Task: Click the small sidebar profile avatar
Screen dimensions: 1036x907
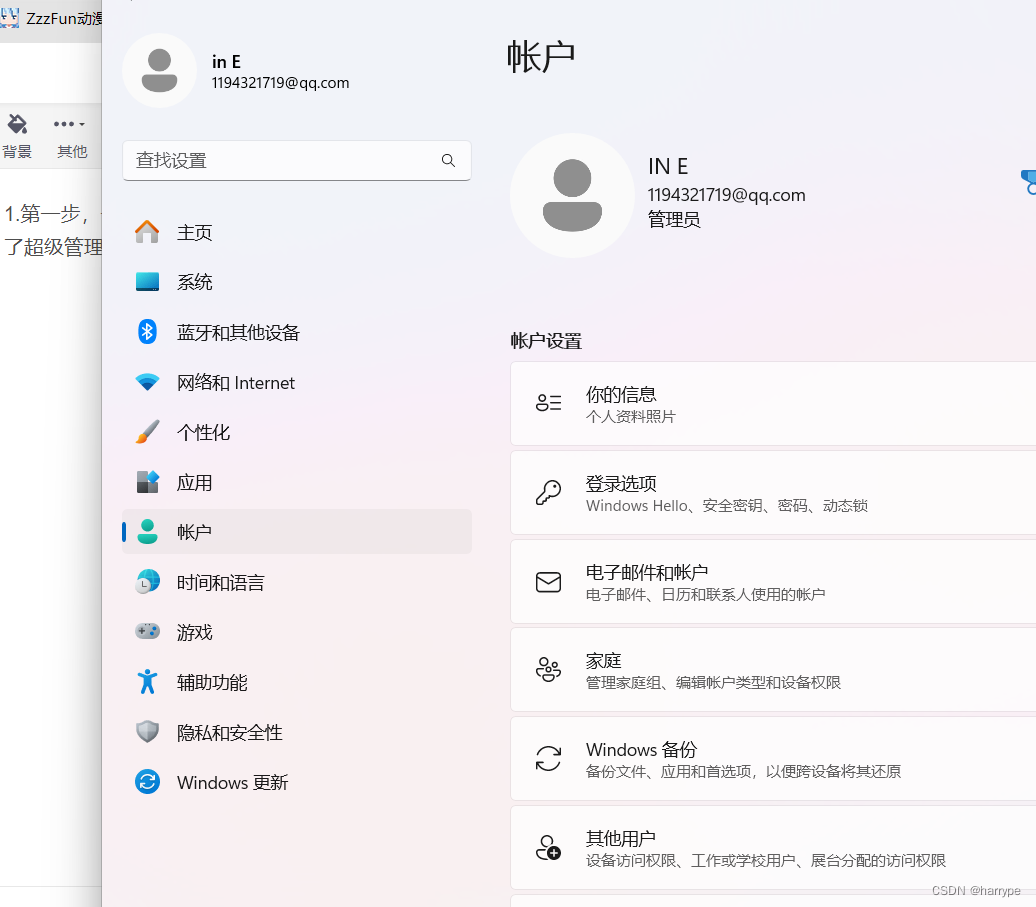Action: (x=159, y=71)
